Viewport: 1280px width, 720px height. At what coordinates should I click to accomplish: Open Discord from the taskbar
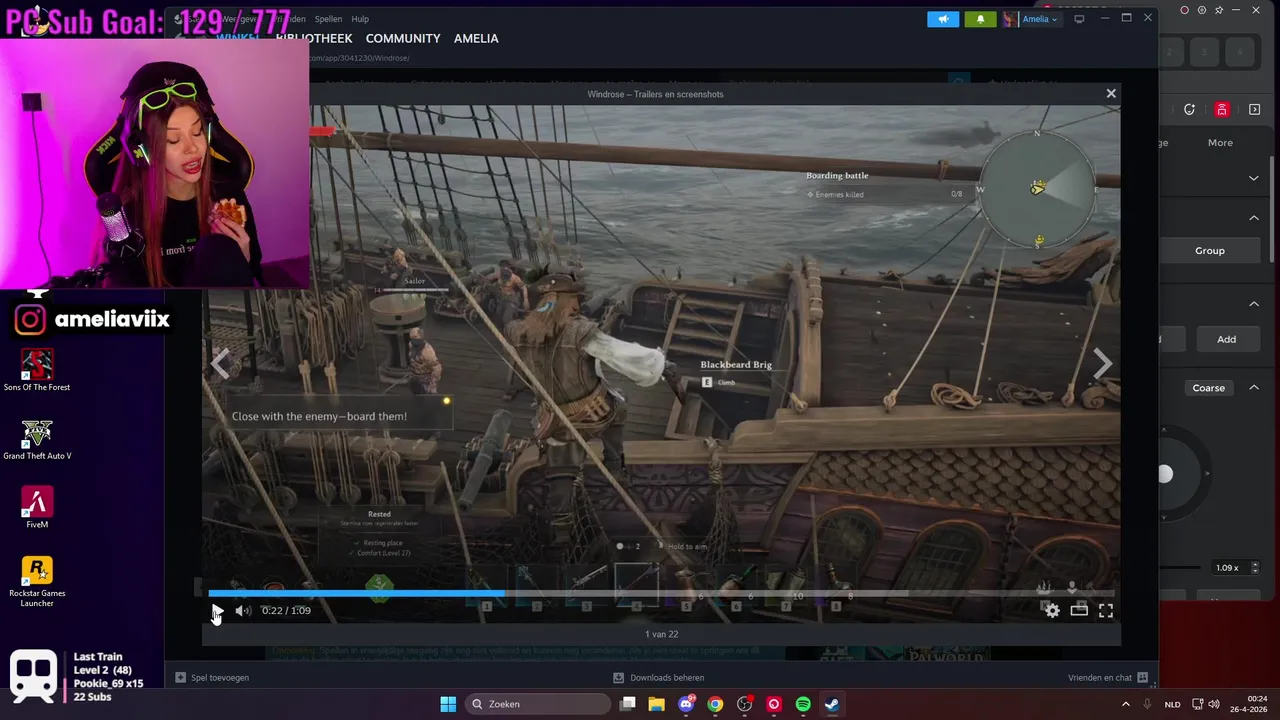[686, 704]
